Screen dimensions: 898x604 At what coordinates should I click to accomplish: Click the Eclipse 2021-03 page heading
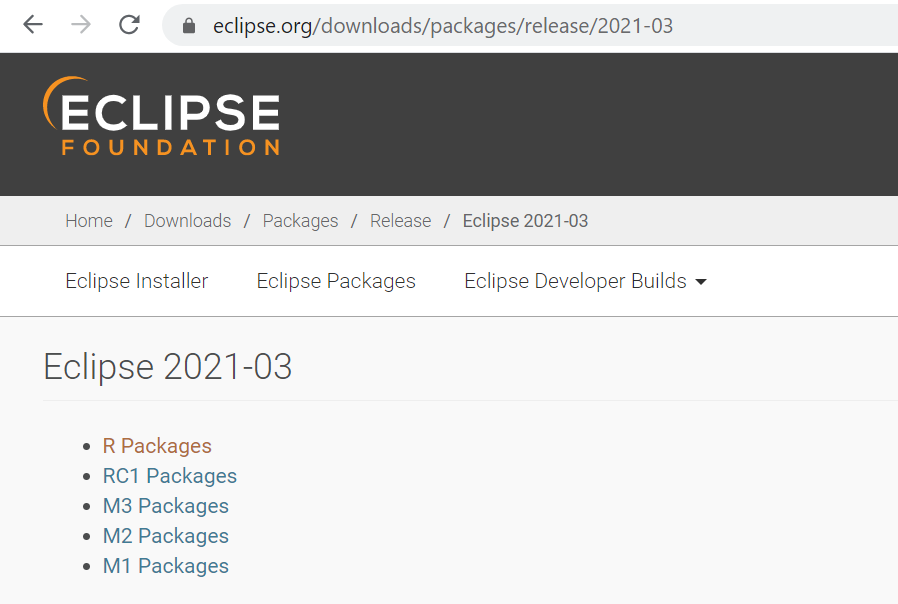point(167,366)
